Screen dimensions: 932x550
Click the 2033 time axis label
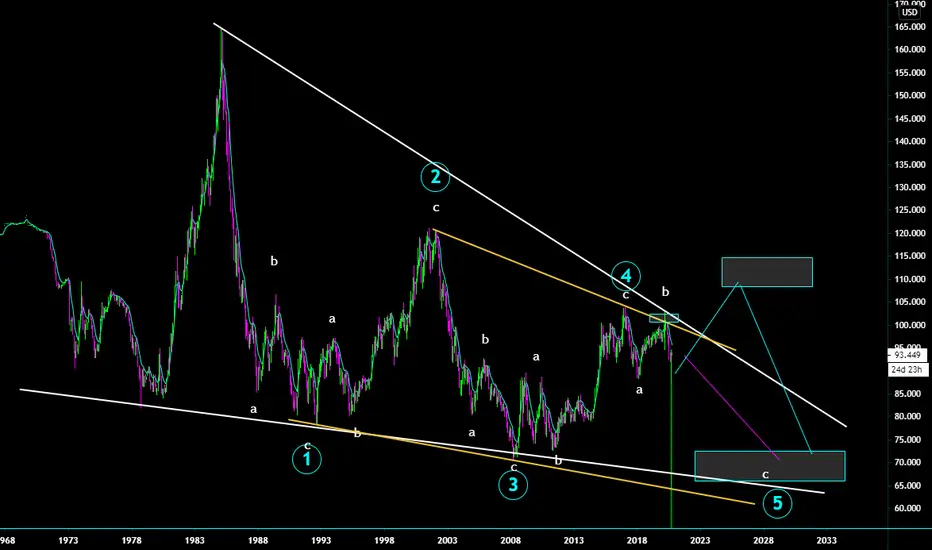click(827, 540)
